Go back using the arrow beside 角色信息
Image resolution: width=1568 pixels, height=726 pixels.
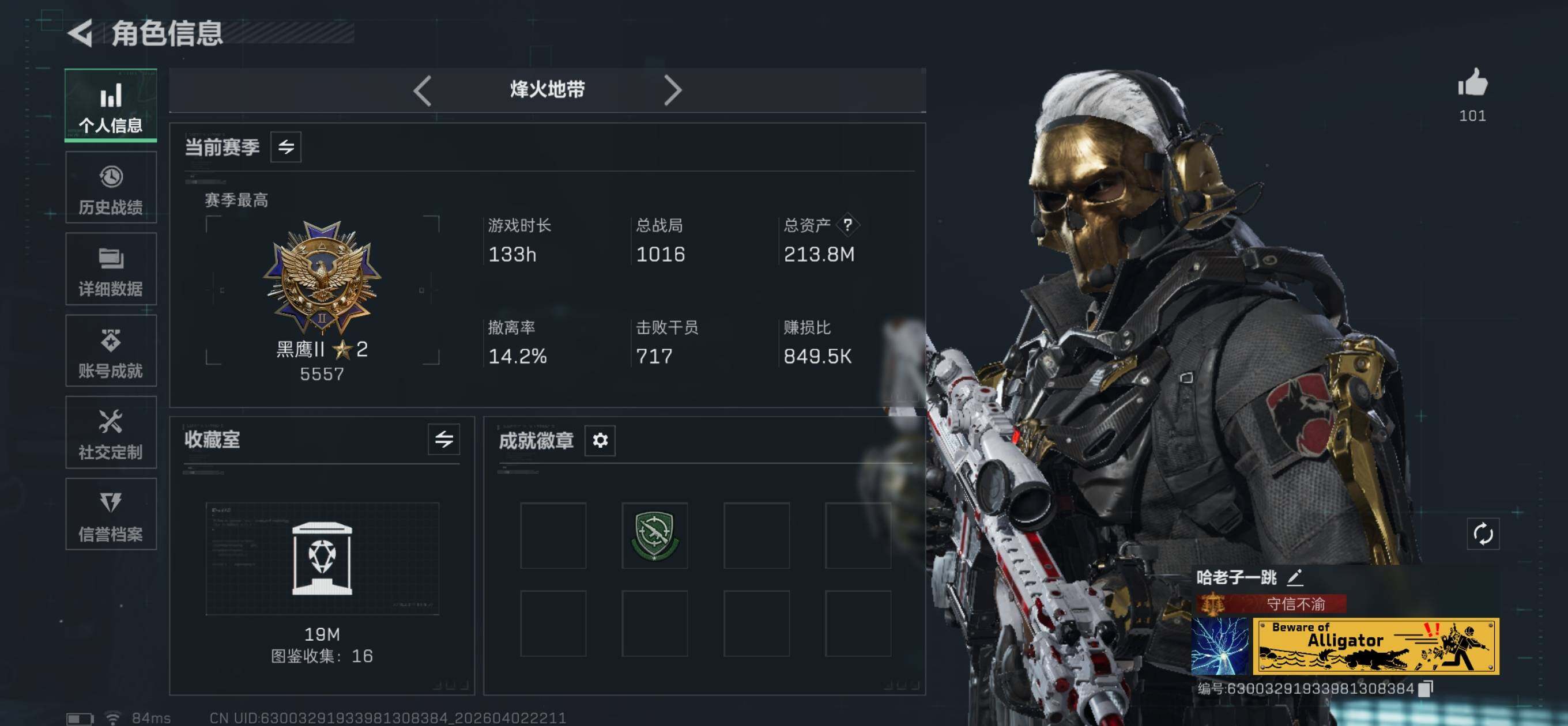pyautogui.click(x=80, y=33)
